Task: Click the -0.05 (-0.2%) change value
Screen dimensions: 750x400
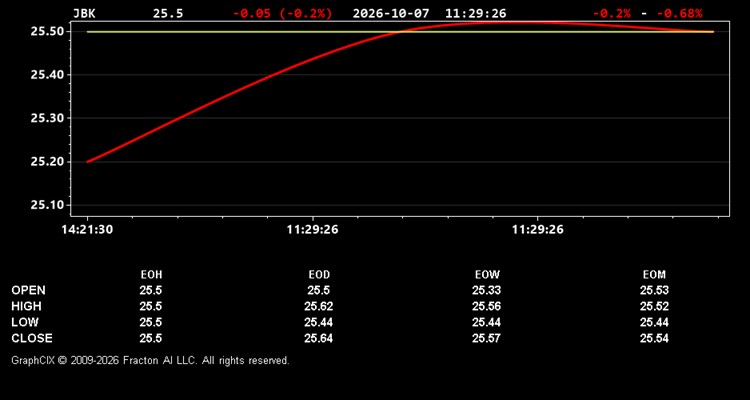Action: click(x=282, y=13)
